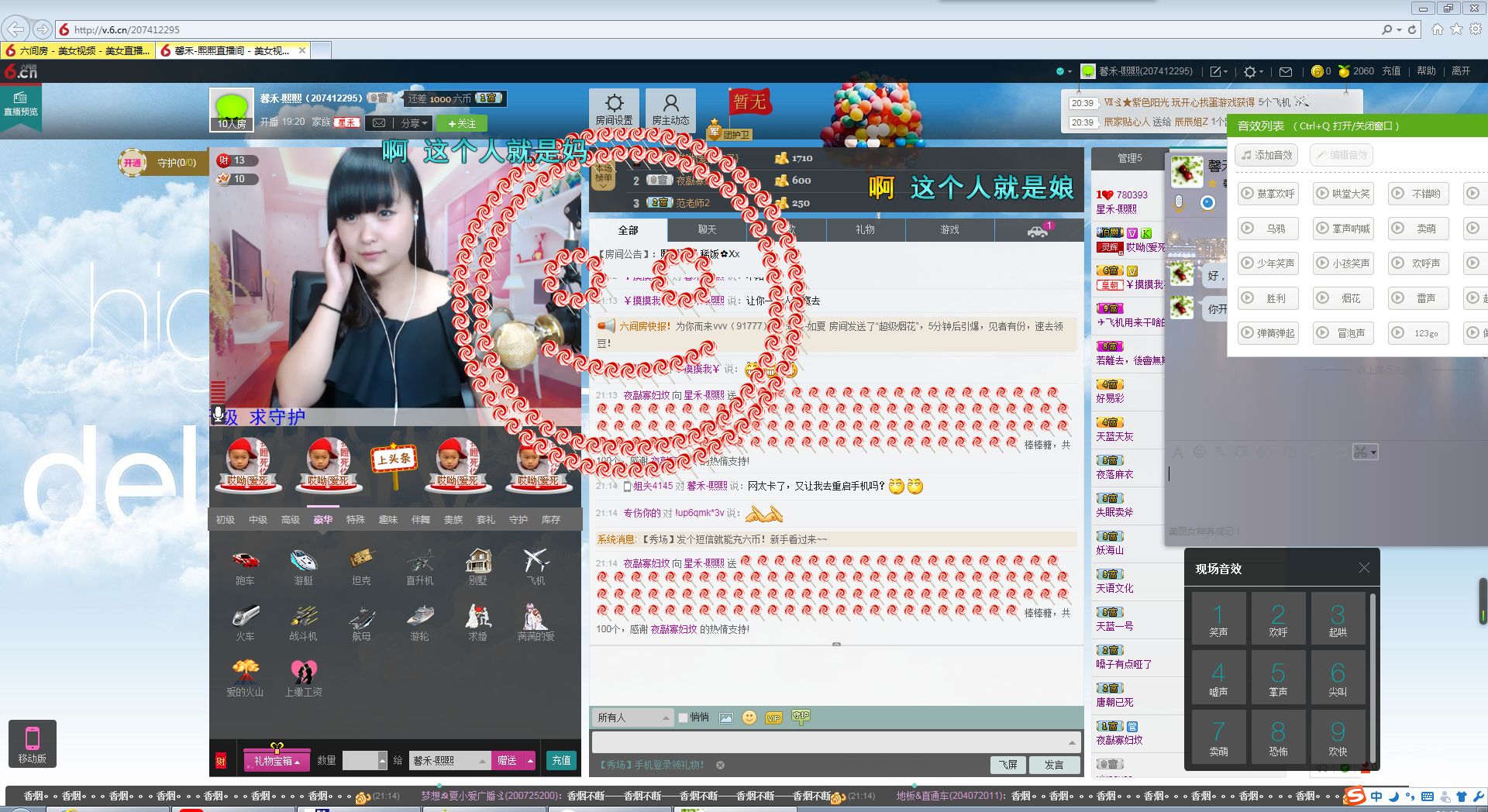Click the 关注 follow button

pos(462,123)
